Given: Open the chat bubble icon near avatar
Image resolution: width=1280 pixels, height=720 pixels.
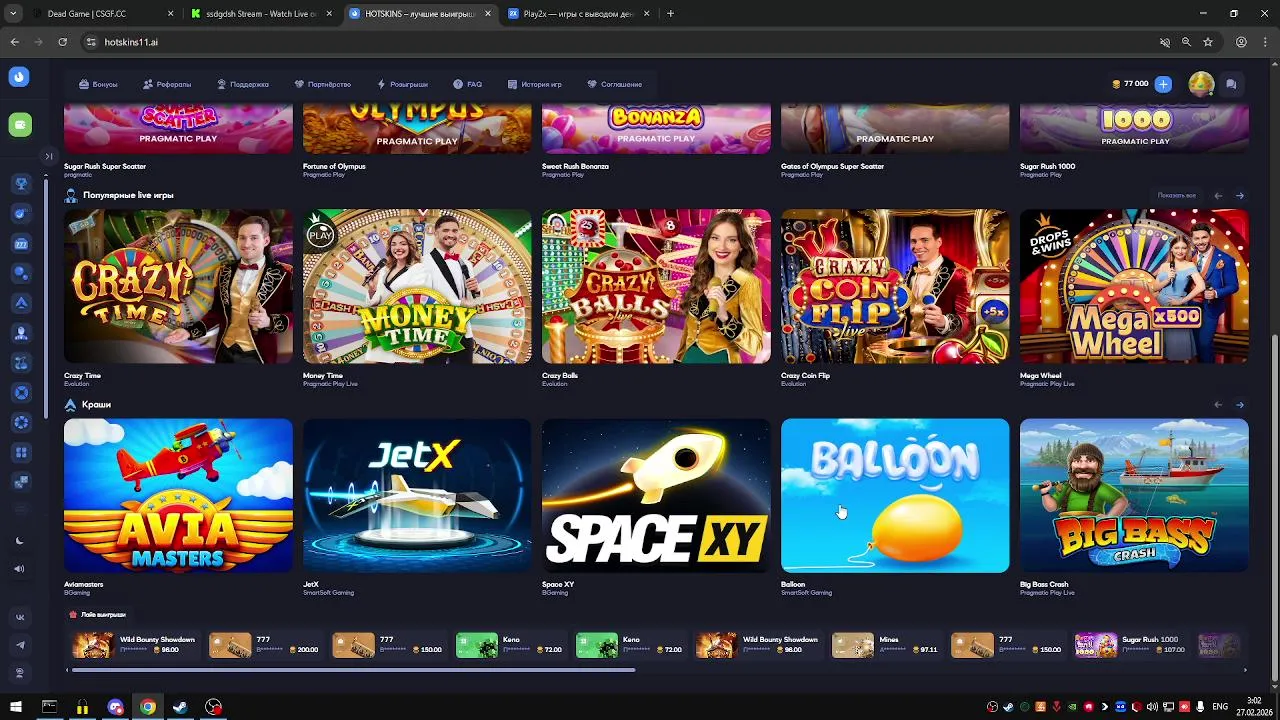Looking at the screenshot, I should [1231, 84].
